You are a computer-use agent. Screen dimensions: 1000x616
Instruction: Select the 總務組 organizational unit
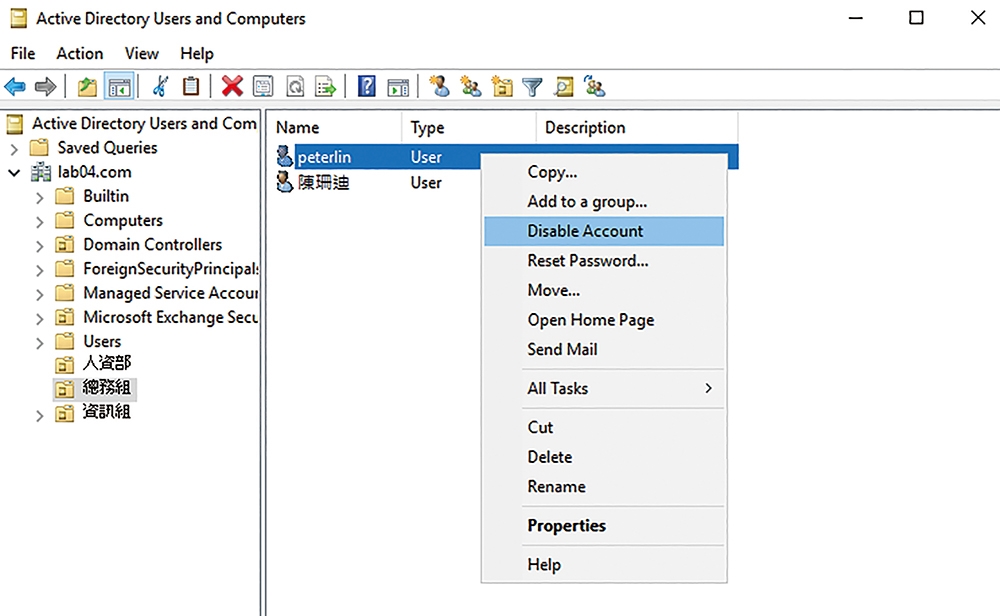click(x=107, y=388)
